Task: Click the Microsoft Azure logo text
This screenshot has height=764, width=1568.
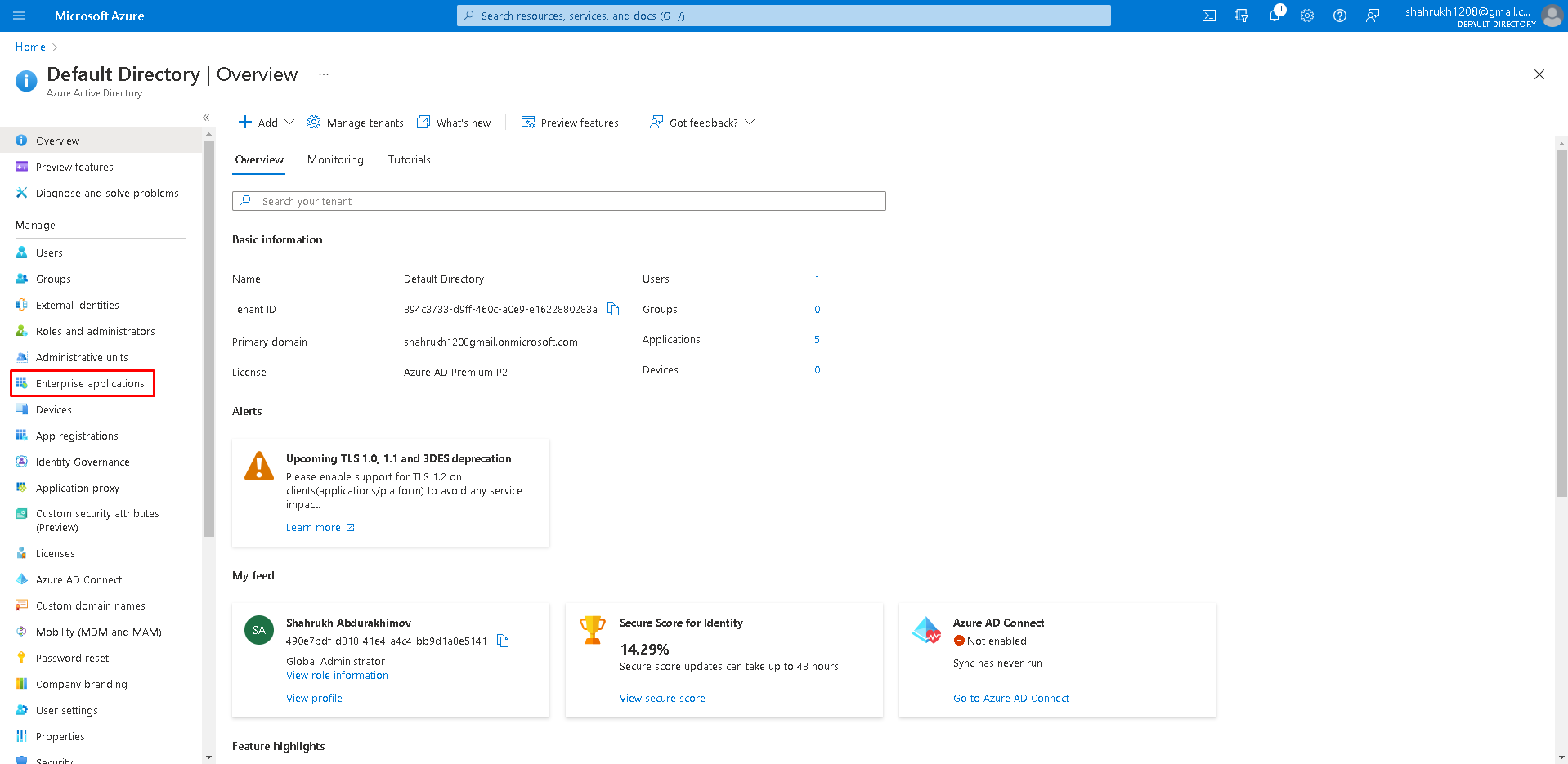Action: click(99, 16)
